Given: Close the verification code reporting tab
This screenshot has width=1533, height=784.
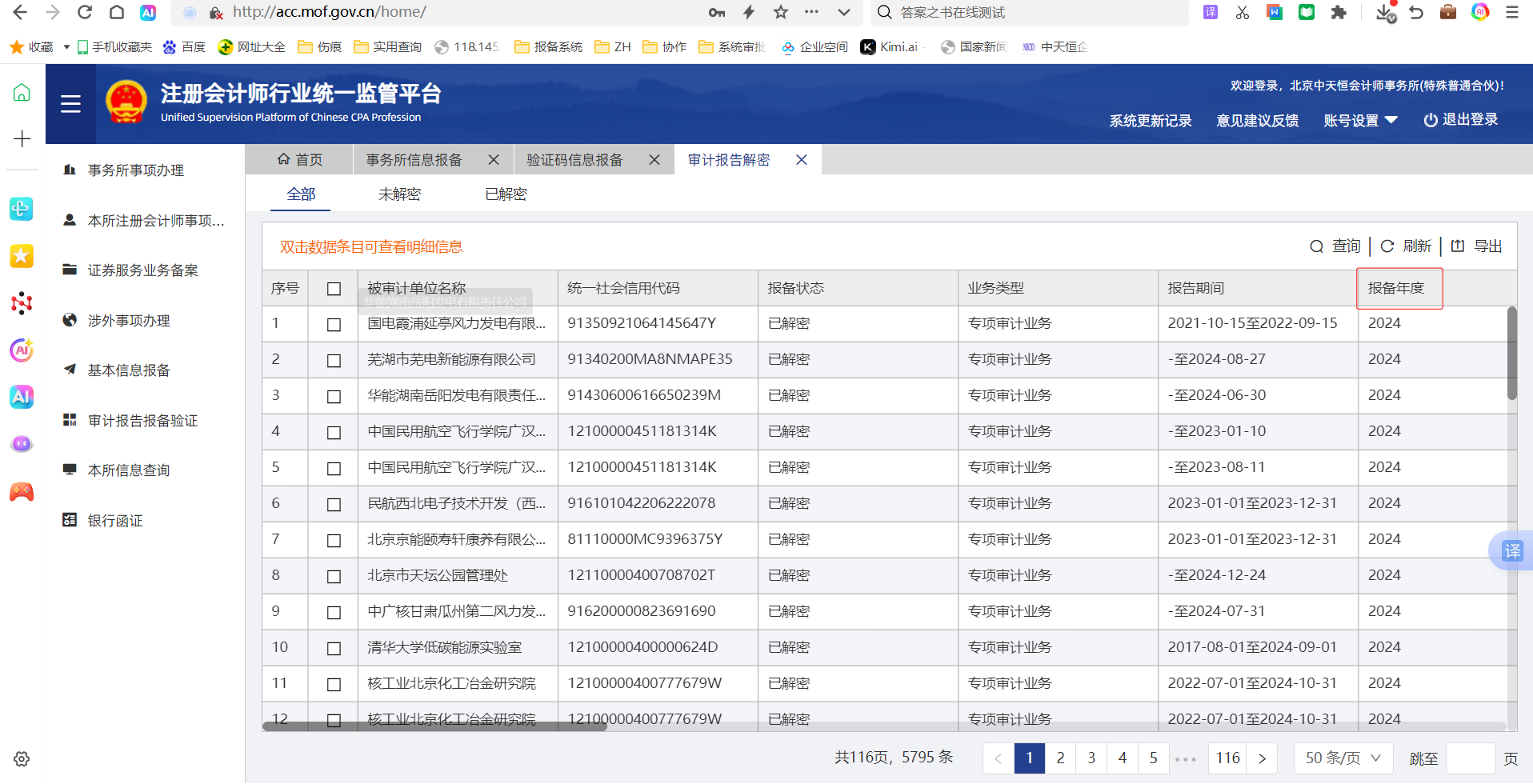Looking at the screenshot, I should coord(654,160).
